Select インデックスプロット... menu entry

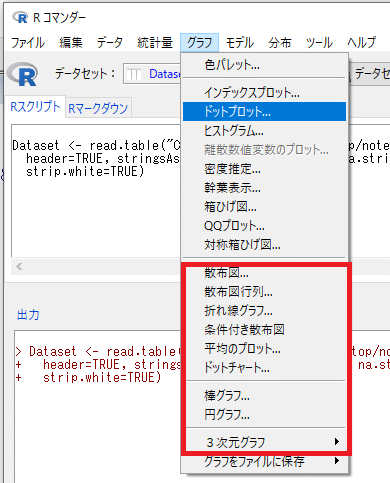(x=264, y=92)
